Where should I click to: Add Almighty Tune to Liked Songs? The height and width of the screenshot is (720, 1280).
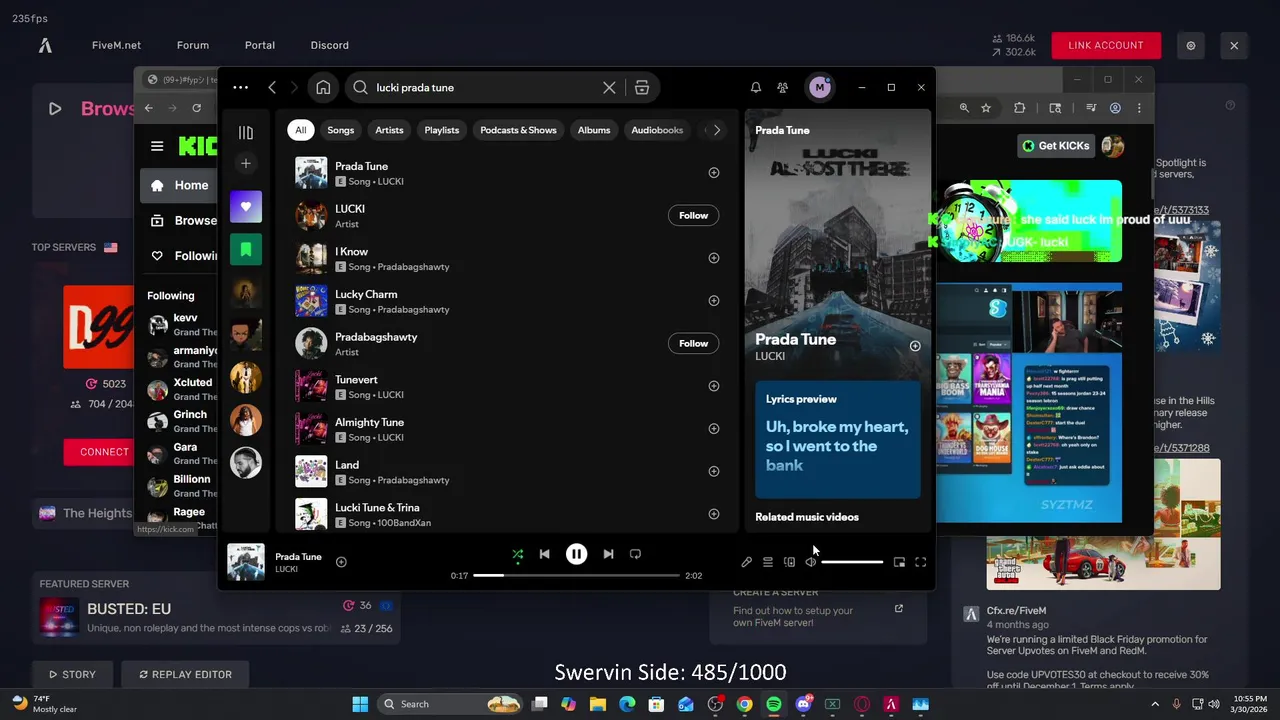714,429
